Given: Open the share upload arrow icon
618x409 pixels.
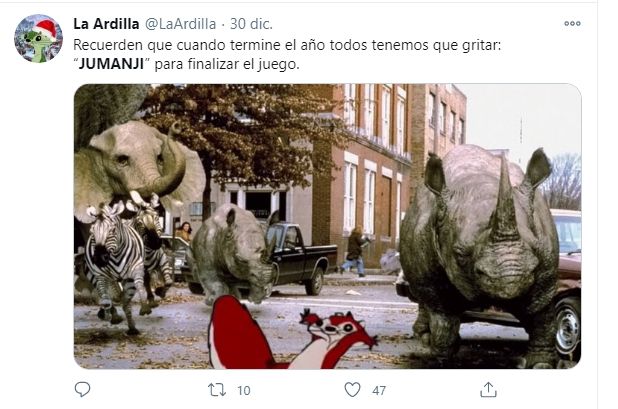Looking at the screenshot, I should tap(488, 389).
